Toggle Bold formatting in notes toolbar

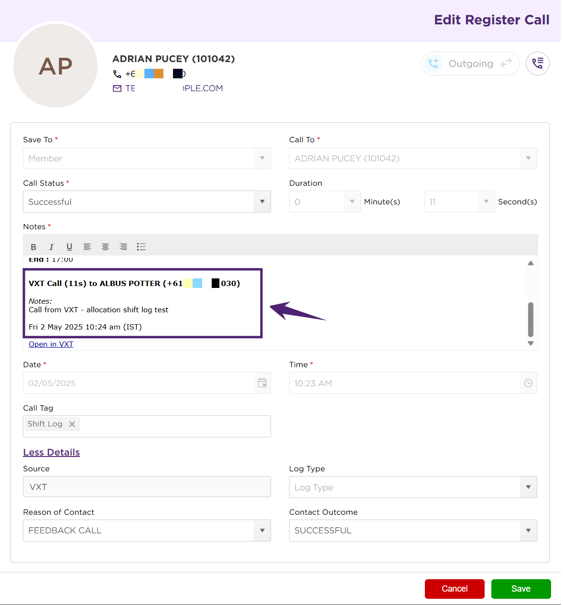(x=34, y=247)
